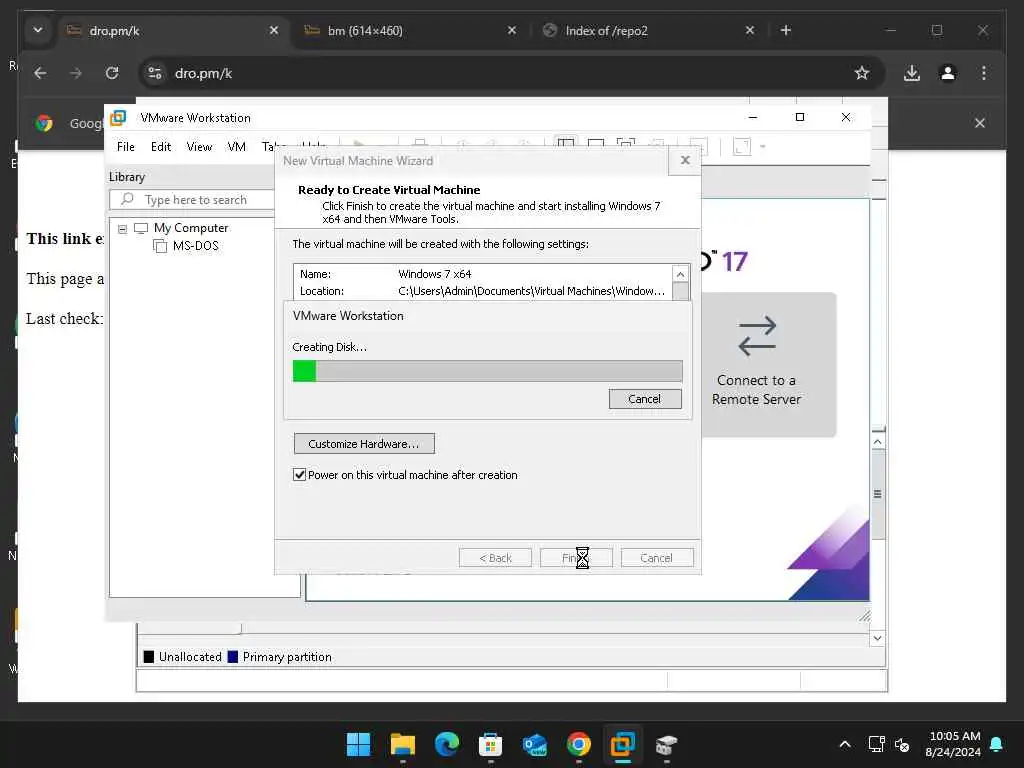Viewport: 1024px width, 768px height.
Task: Open network status tray icon
Action: [876, 744]
